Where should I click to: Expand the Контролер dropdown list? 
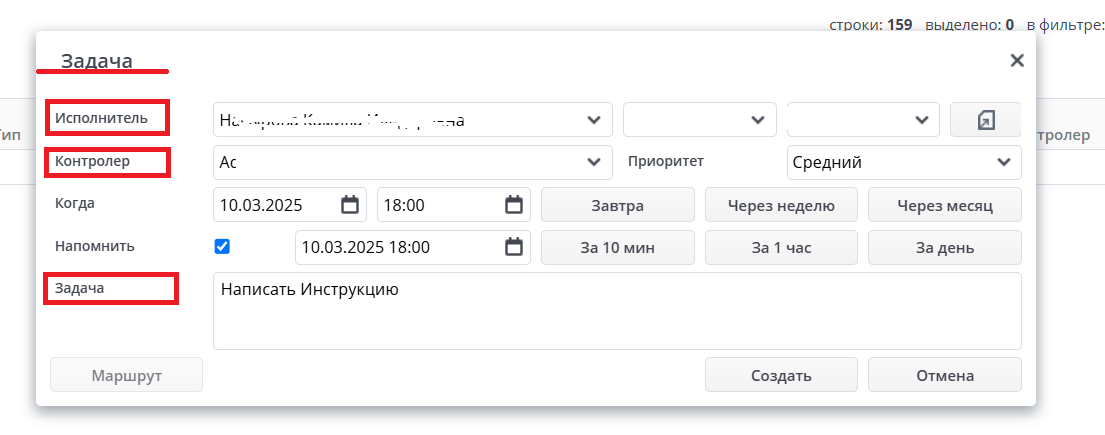point(593,162)
